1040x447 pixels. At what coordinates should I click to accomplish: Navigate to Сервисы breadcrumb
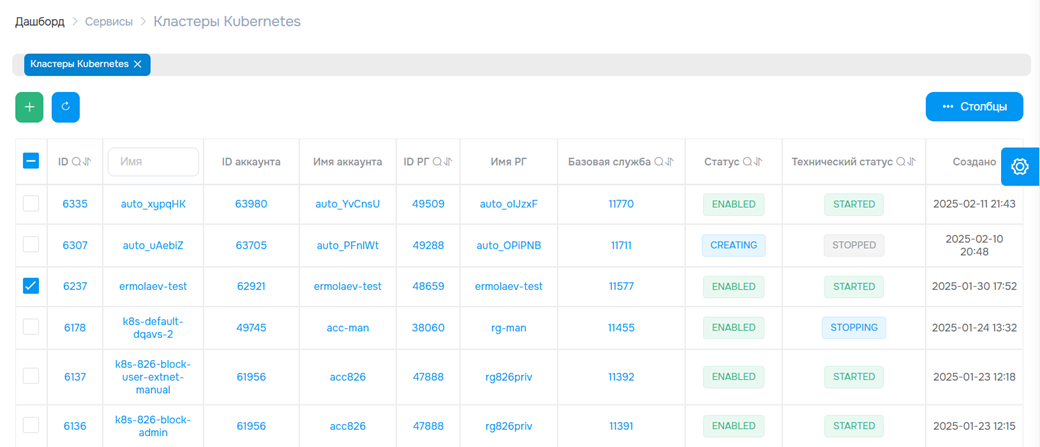pos(109,21)
